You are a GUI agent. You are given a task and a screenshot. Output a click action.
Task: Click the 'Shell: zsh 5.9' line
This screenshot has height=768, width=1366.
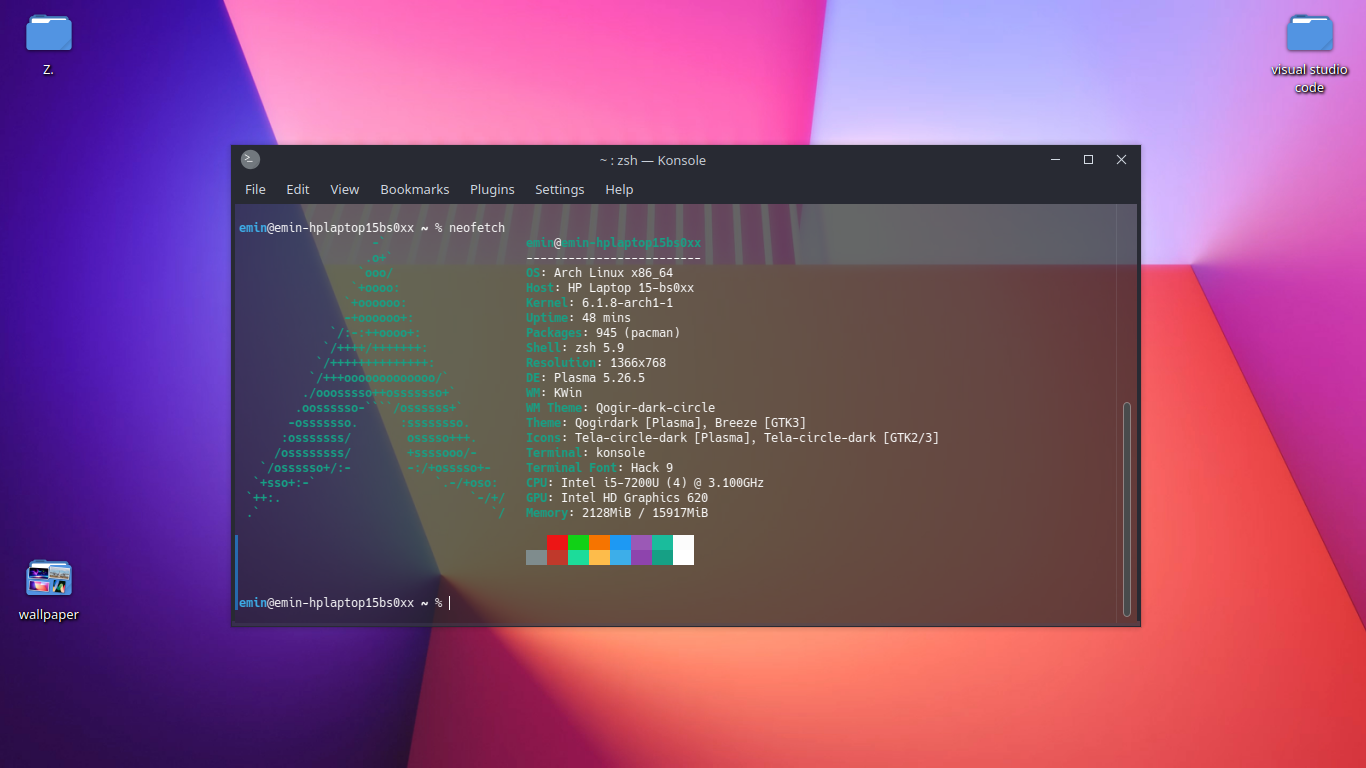[x=575, y=348]
